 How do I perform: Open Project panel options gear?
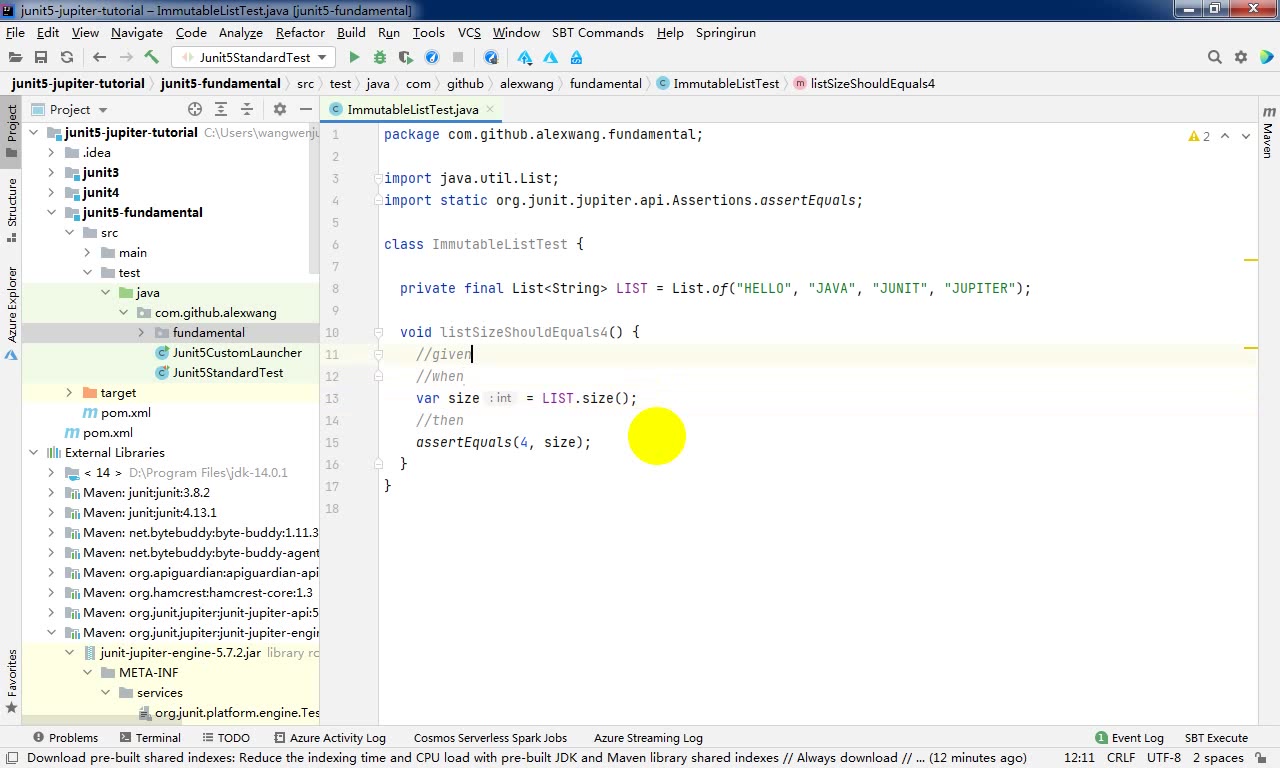click(x=280, y=109)
